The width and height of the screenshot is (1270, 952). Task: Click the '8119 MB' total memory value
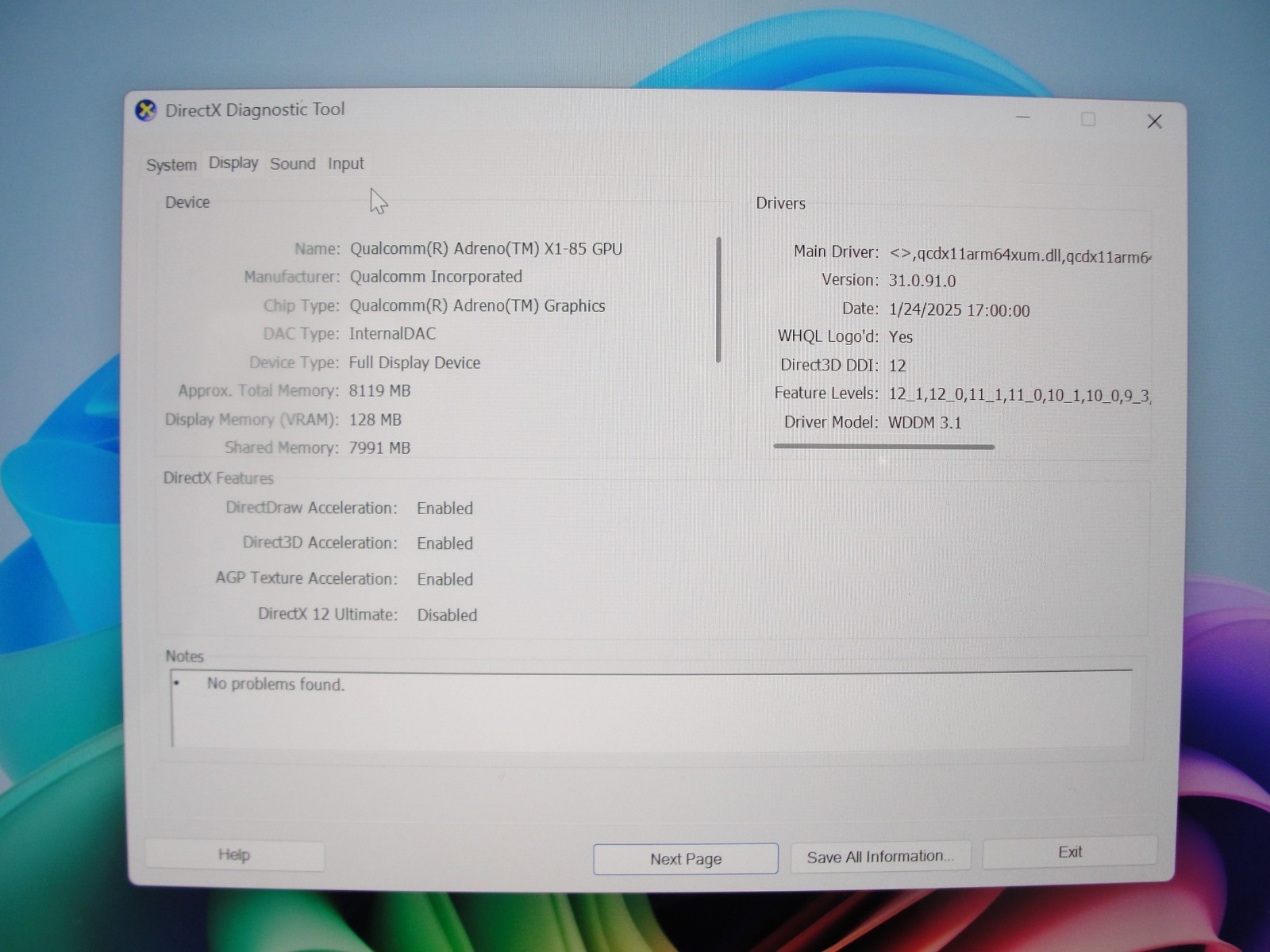click(x=379, y=390)
